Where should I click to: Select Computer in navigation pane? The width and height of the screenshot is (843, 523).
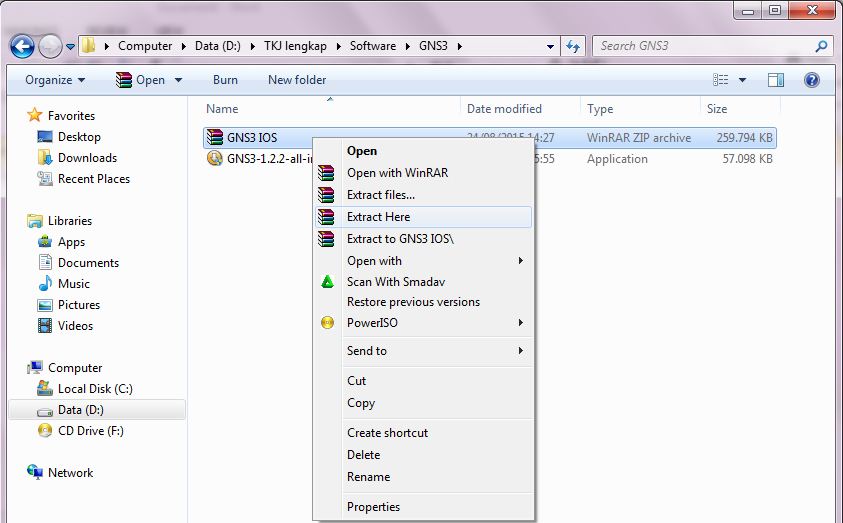coord(65,368)
